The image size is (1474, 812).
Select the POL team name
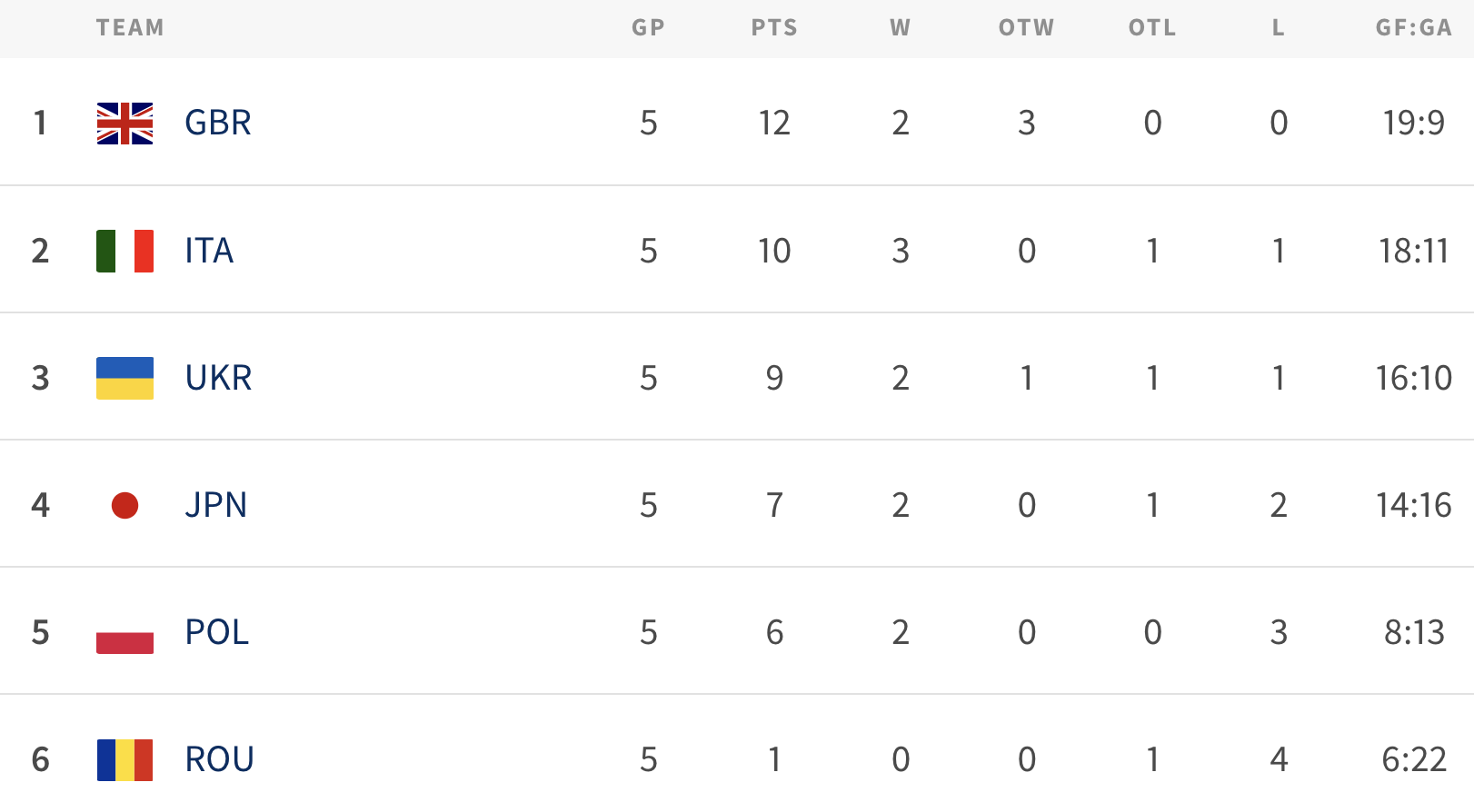pos(216,632)
